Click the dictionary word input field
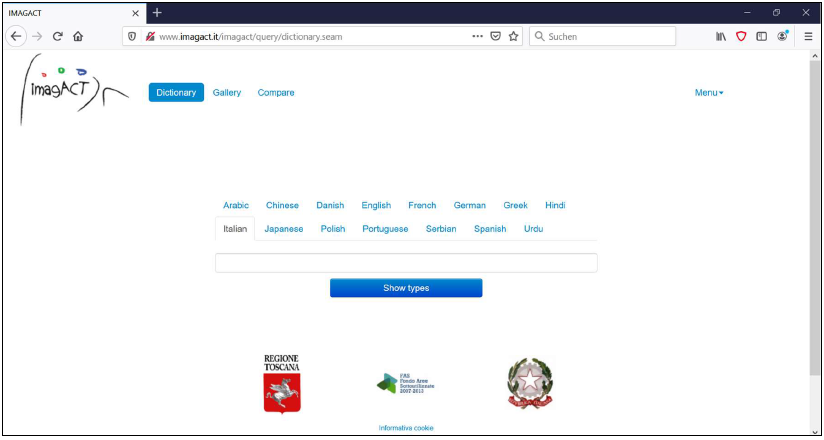This screenshot has height=440, width=824. [x=406, y=263]
